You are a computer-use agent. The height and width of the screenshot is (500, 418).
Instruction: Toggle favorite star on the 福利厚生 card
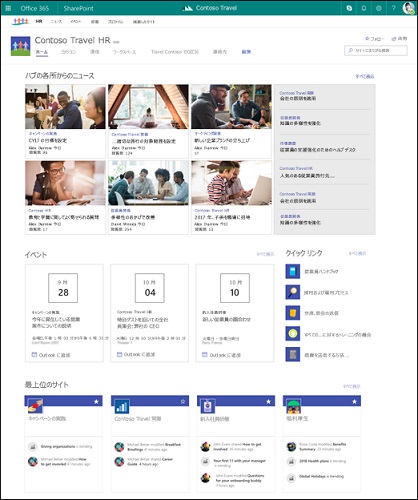[354, 401]
